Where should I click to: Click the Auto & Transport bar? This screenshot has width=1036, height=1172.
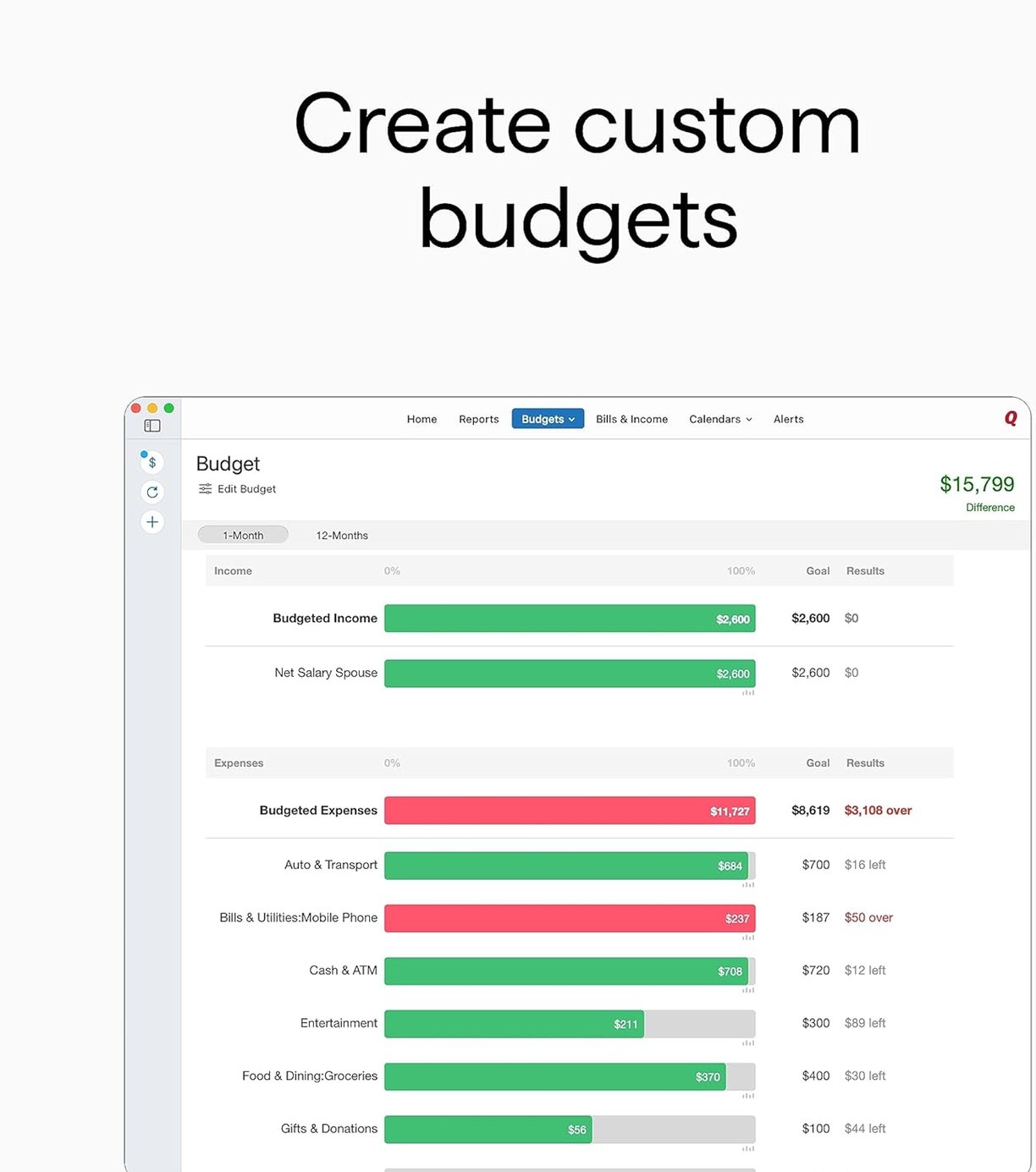(570, 866)
